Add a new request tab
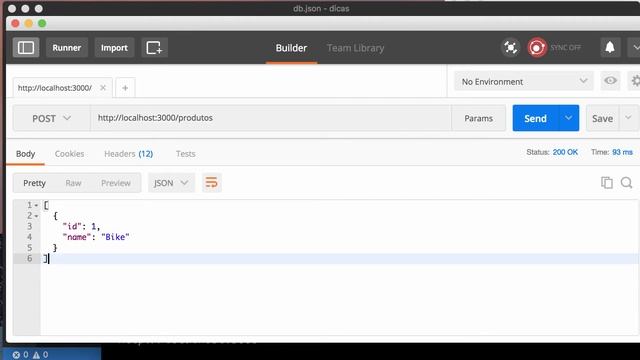Screen dimensions: 640x360 click(125, 88)
